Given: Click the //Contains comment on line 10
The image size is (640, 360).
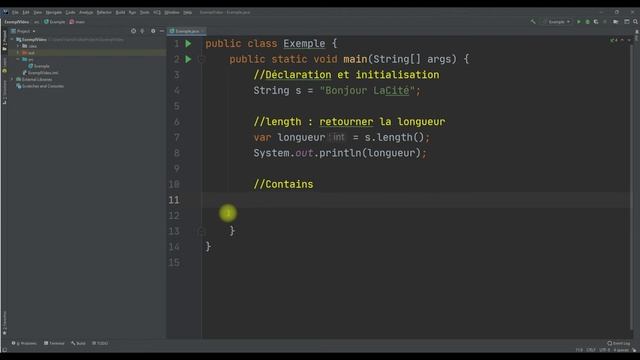Looking at the screenshot, I should pyautogui.click(x=283, y=184).
